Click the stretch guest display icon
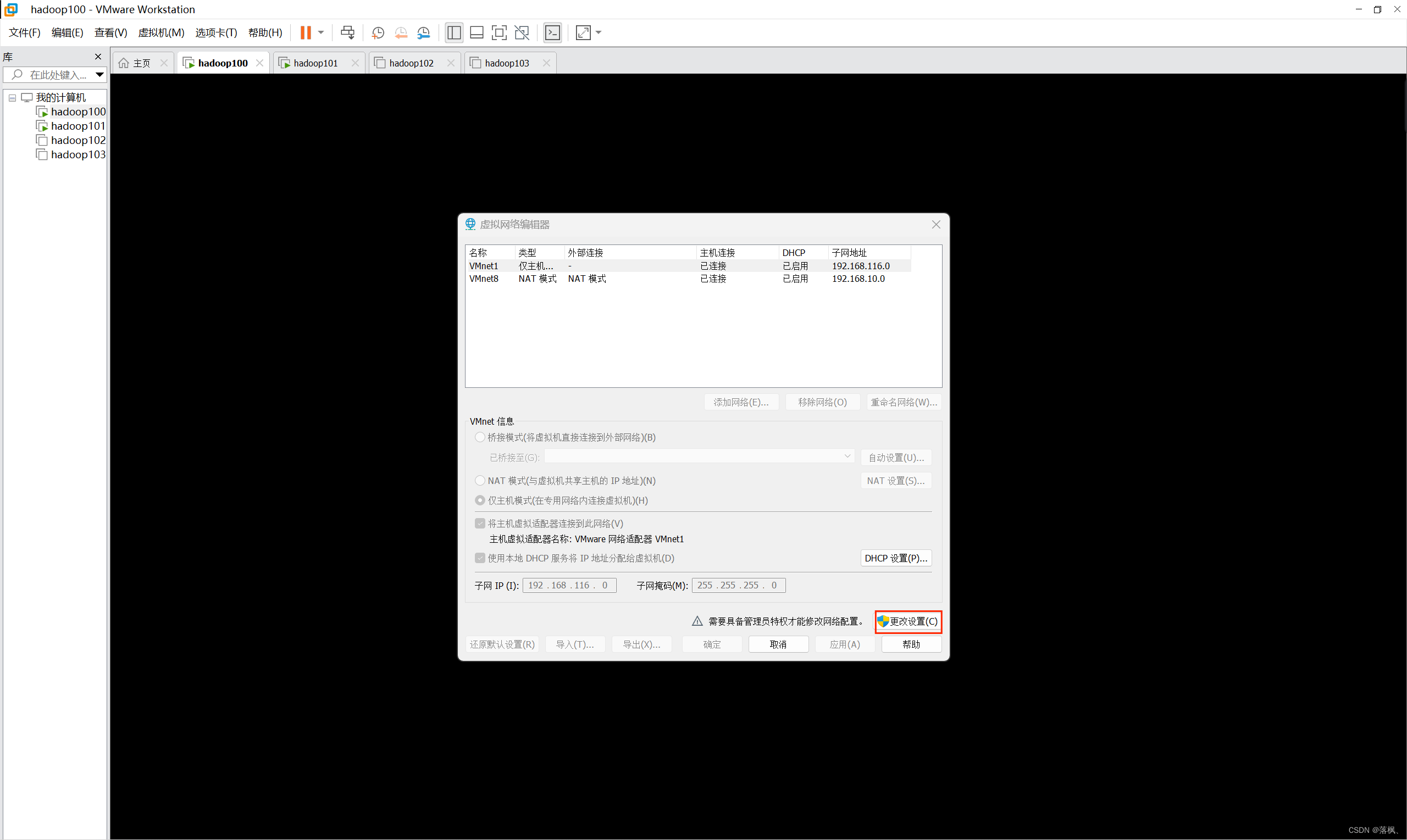Image resolution: width=1407 pixels, height=840 pixels. point(583,32)
